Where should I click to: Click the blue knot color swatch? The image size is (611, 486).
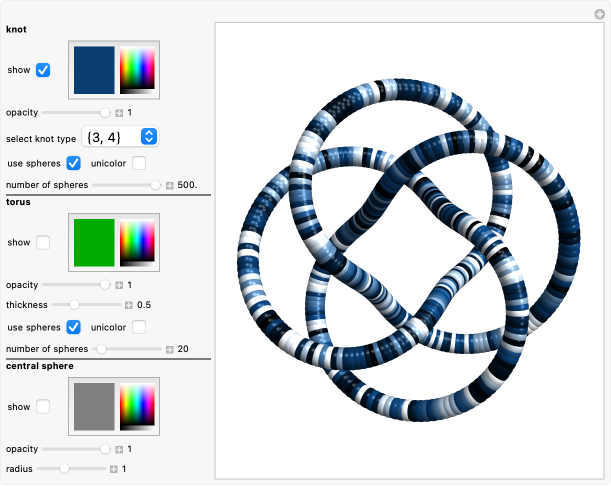point(94,70)
